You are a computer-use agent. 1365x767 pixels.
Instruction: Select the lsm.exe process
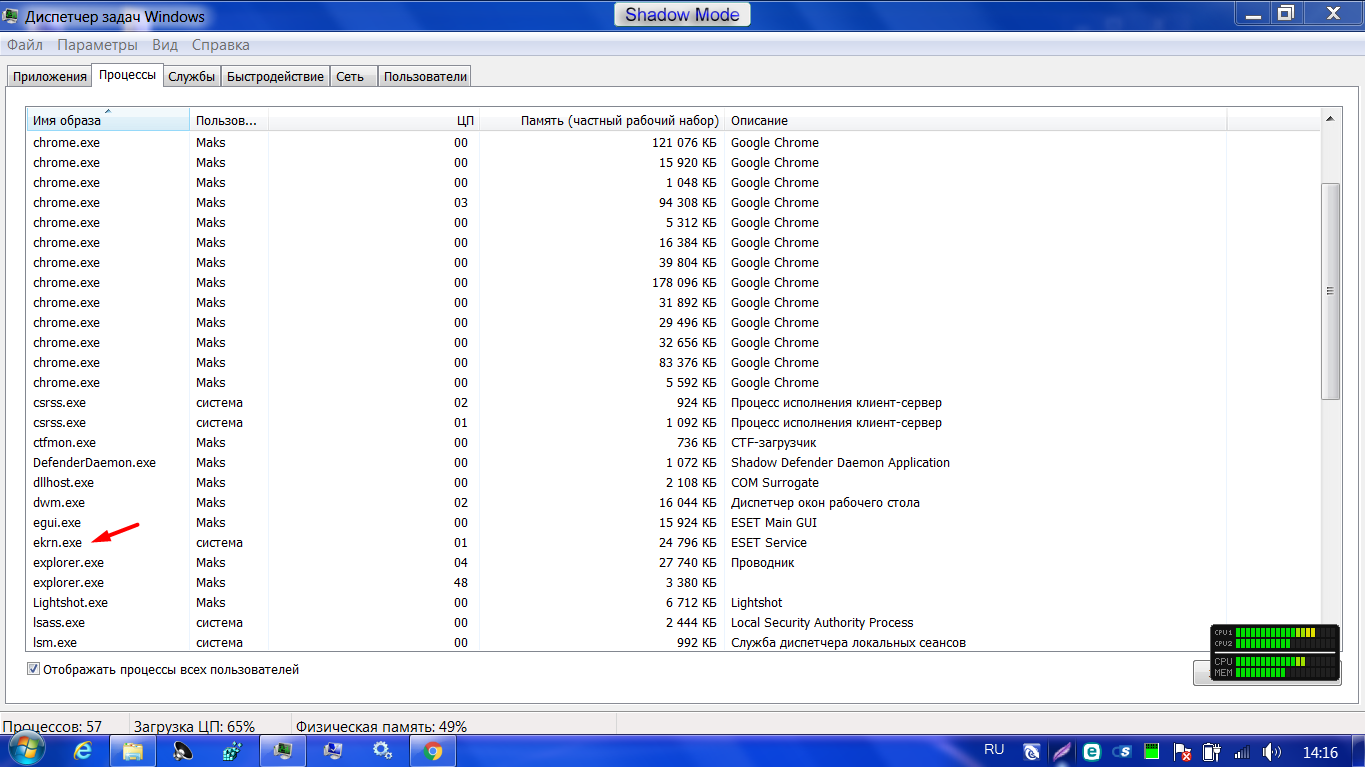(x=673, y=642)
